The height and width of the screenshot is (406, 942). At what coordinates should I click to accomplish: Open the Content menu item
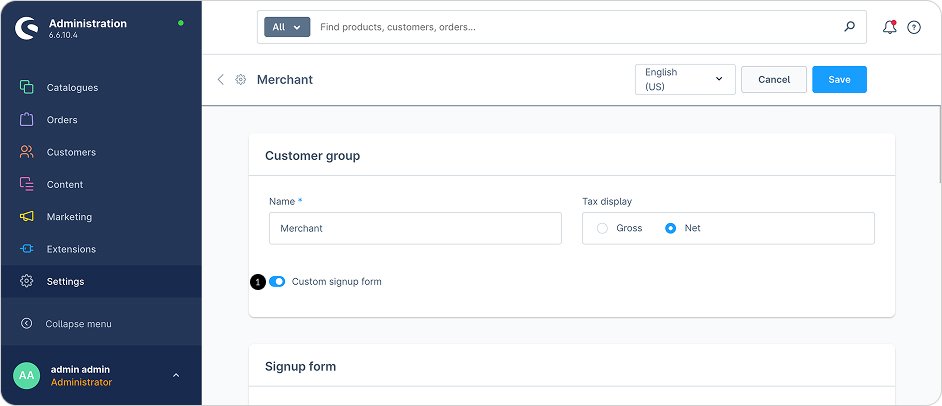click(x=65, y=184)
